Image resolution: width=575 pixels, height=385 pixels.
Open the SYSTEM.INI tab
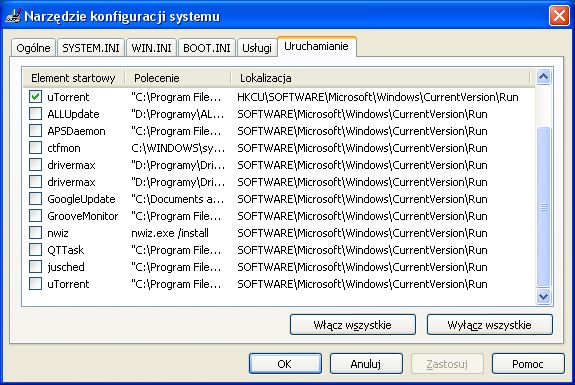91,48
